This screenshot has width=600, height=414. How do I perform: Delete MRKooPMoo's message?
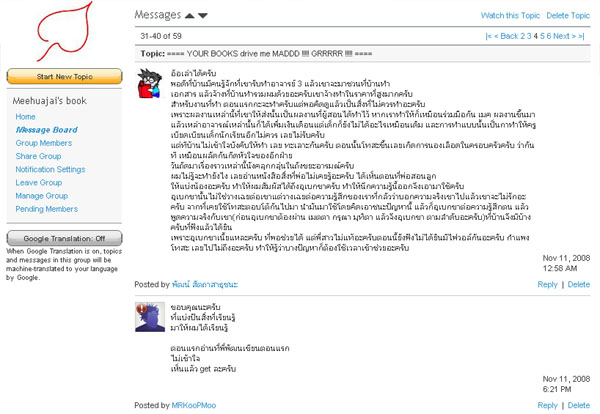(578, 406)
